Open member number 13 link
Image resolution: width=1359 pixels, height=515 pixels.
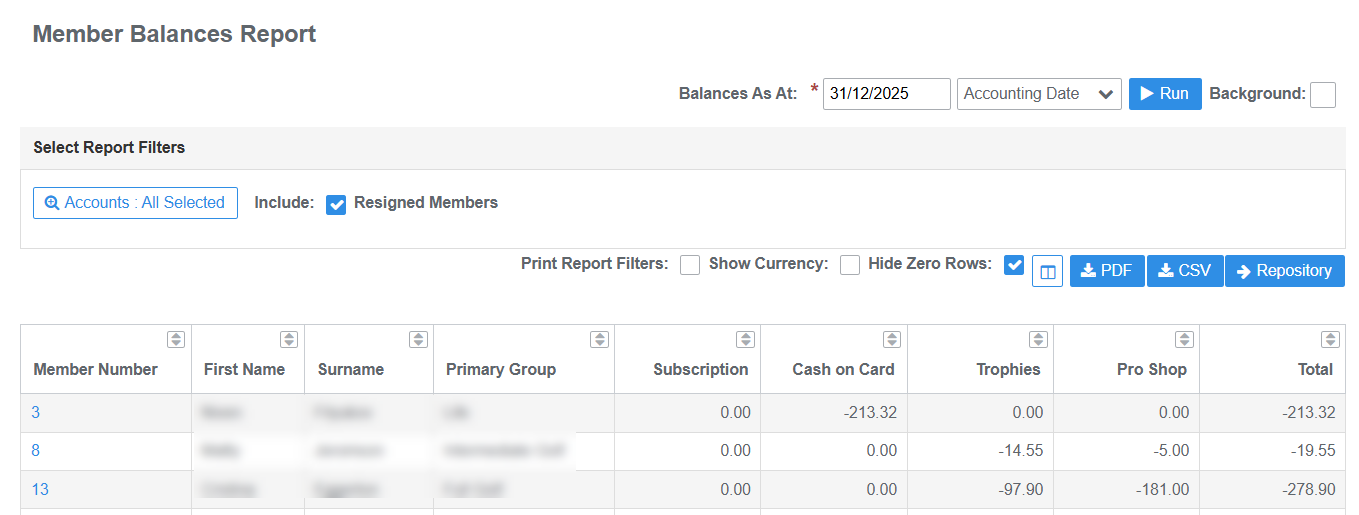pyautogui.click(x=40, y=490)
